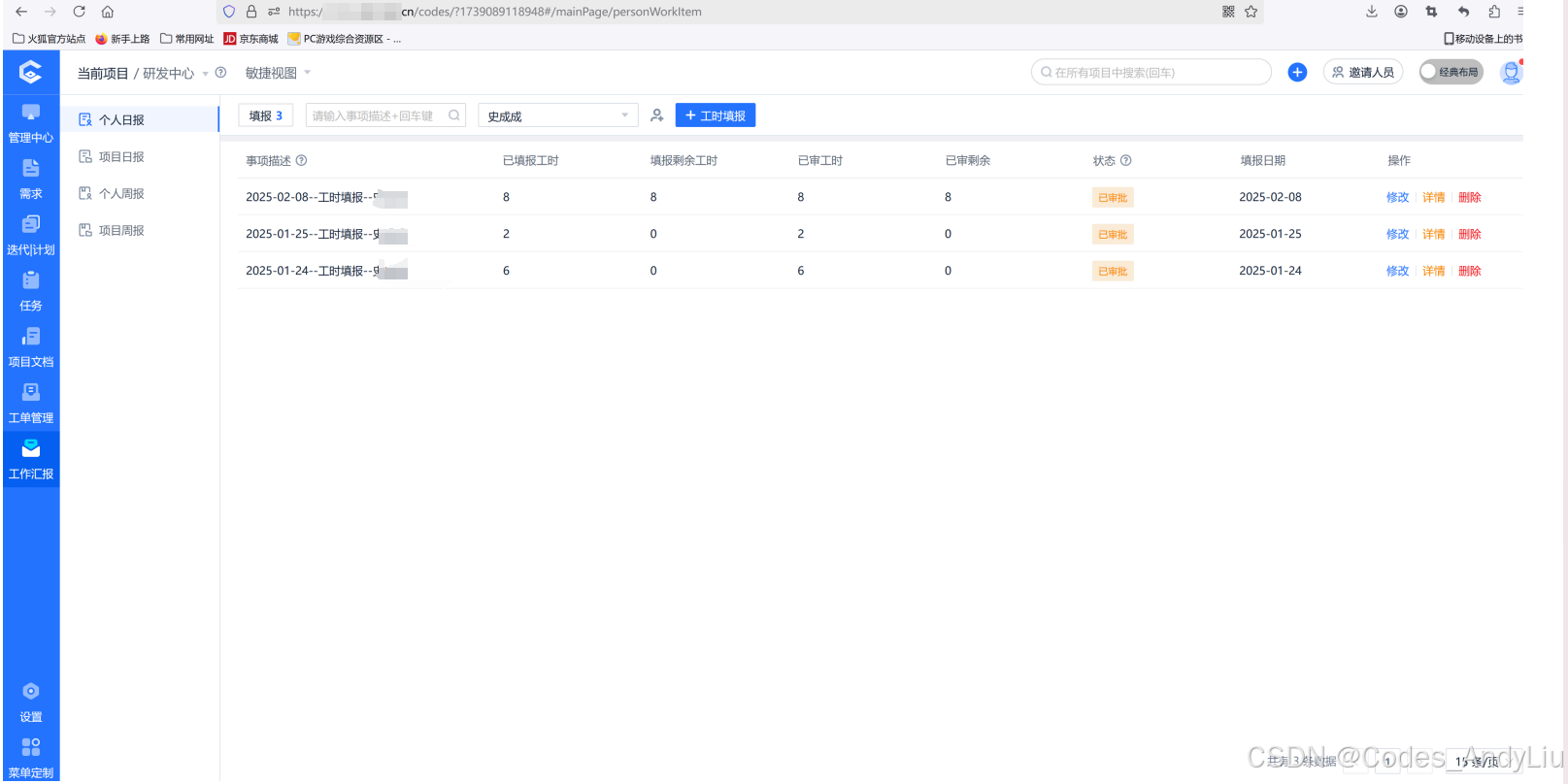Click the browser back arrow
This screenshot has width=1568, height=784.
tap(21, 12)
